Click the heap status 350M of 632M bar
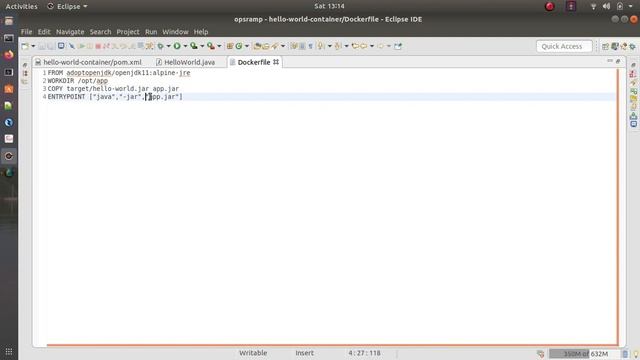Image resolution: width=640 pixels, height=360 pixels. (x=584, y=353)
